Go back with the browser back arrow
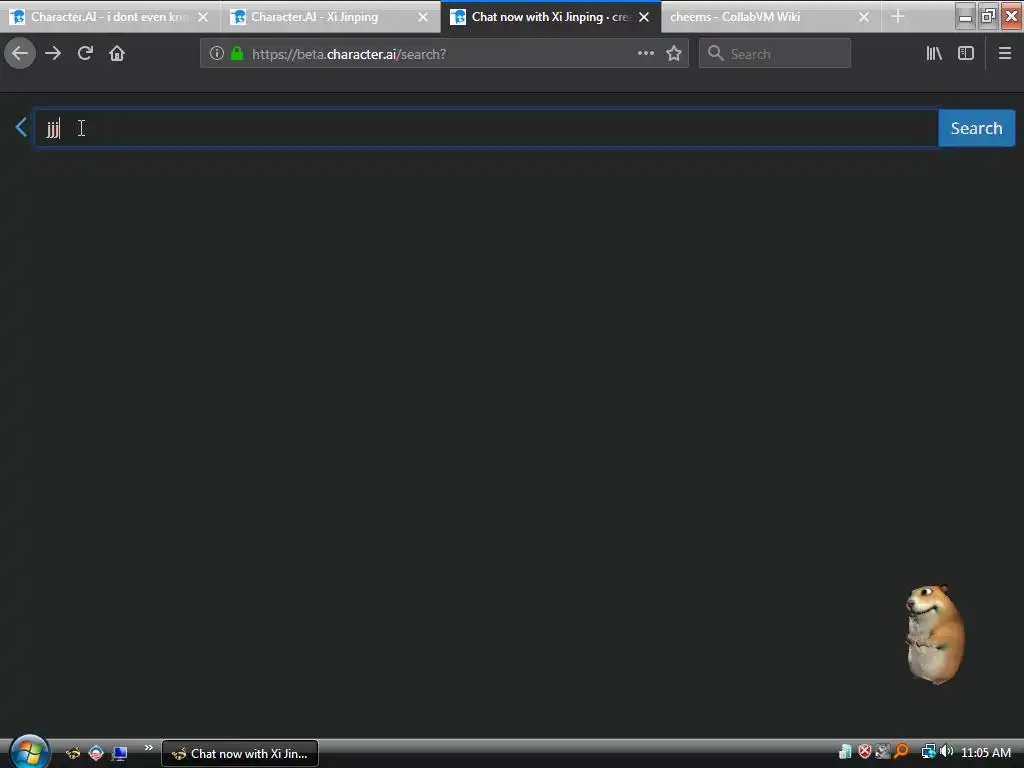The image size is (1024, 768). pyautogui.click(x=20, y=54)
